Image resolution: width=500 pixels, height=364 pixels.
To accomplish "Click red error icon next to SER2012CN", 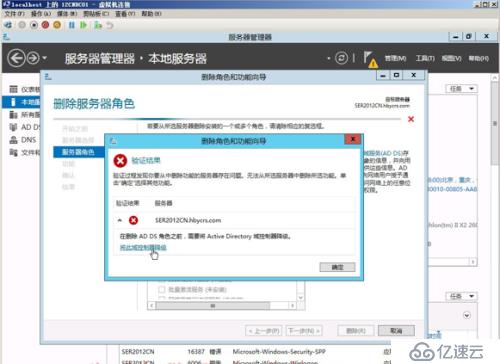I will [133, 220].
